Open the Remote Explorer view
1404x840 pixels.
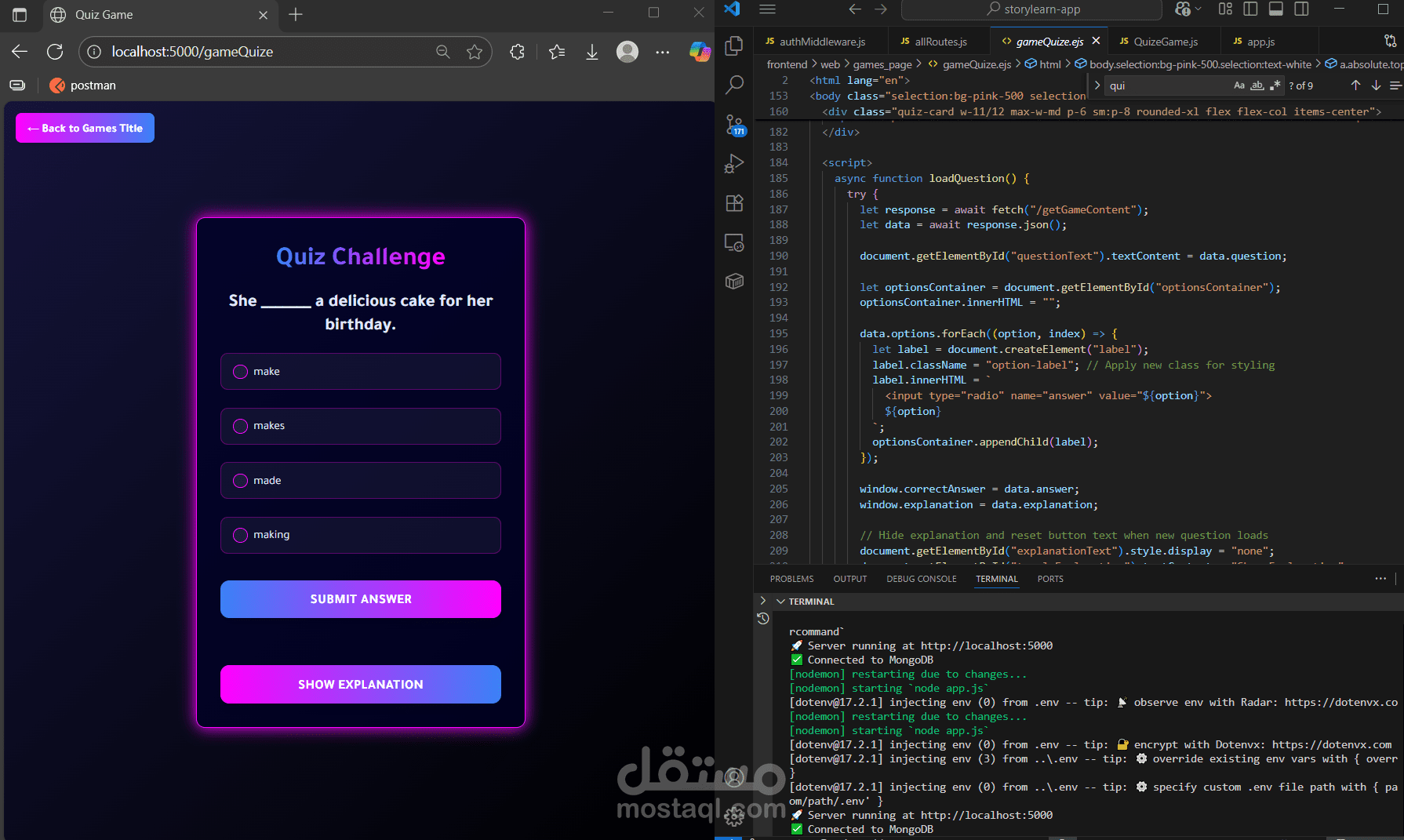coord(734,242)
